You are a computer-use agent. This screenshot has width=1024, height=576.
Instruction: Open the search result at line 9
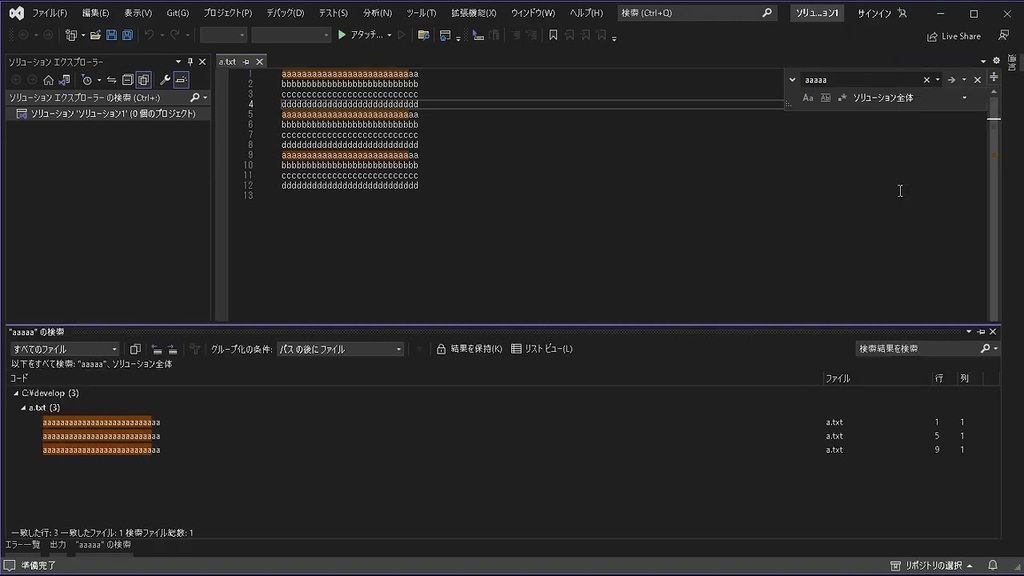pos(100,449)
